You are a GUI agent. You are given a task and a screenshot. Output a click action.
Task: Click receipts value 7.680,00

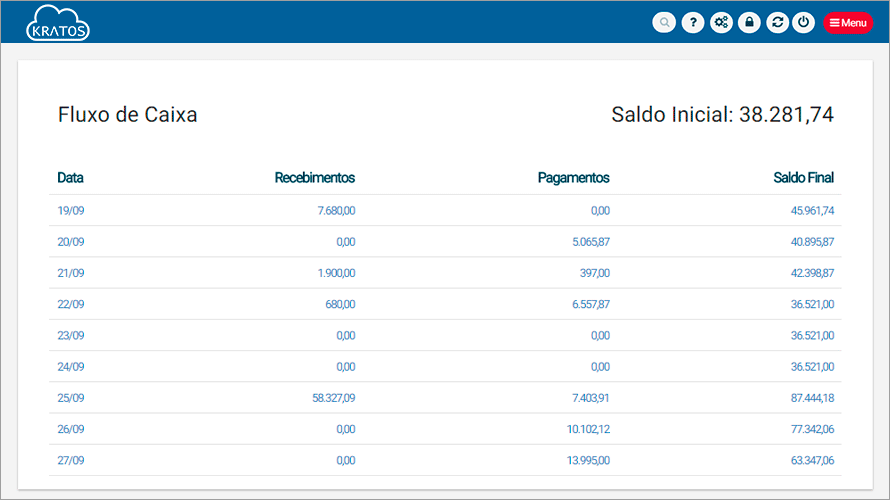(x=337, y=211)
